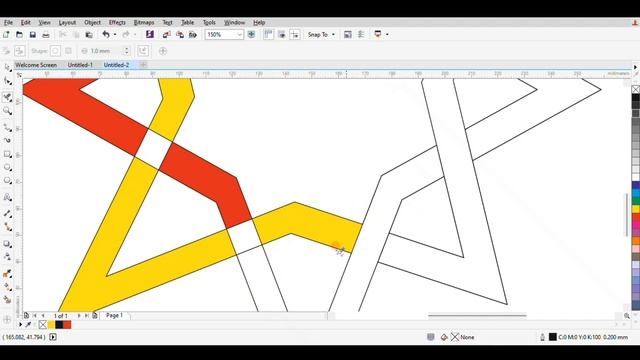This screenshot has height=360, width=640.
Task: Click the Quick Customize plus under toolbox
Action: tap(7, 319)
